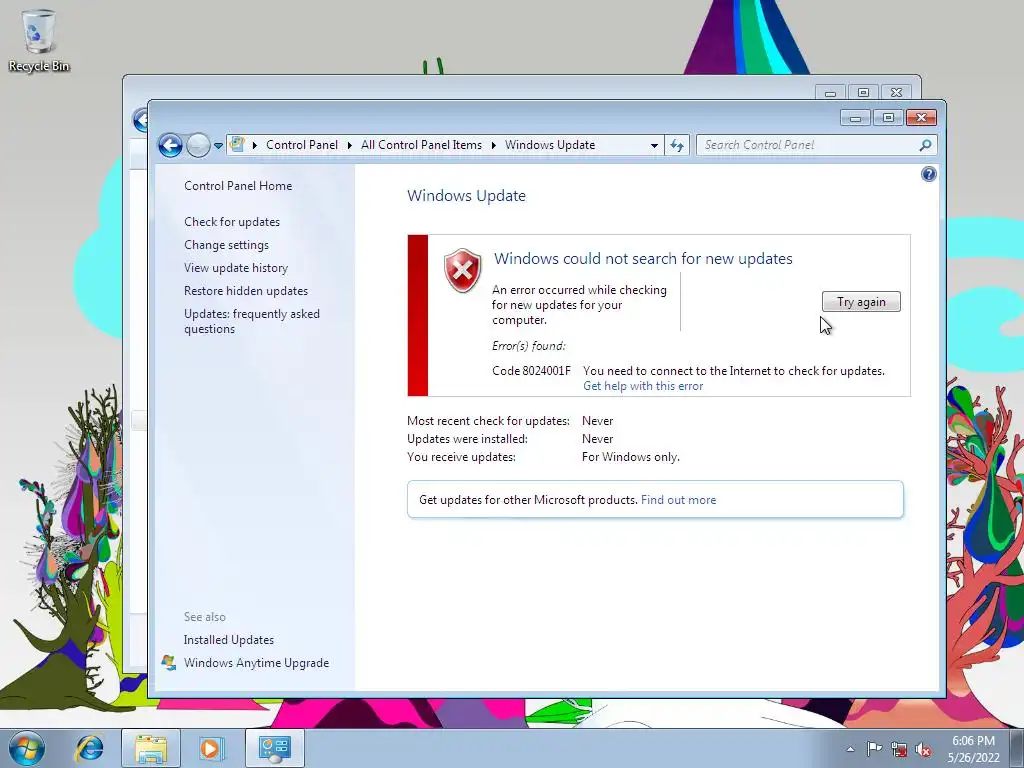Select Control Panel breadcrumb
Viewport: 1024px width, 768px height.
302,145
